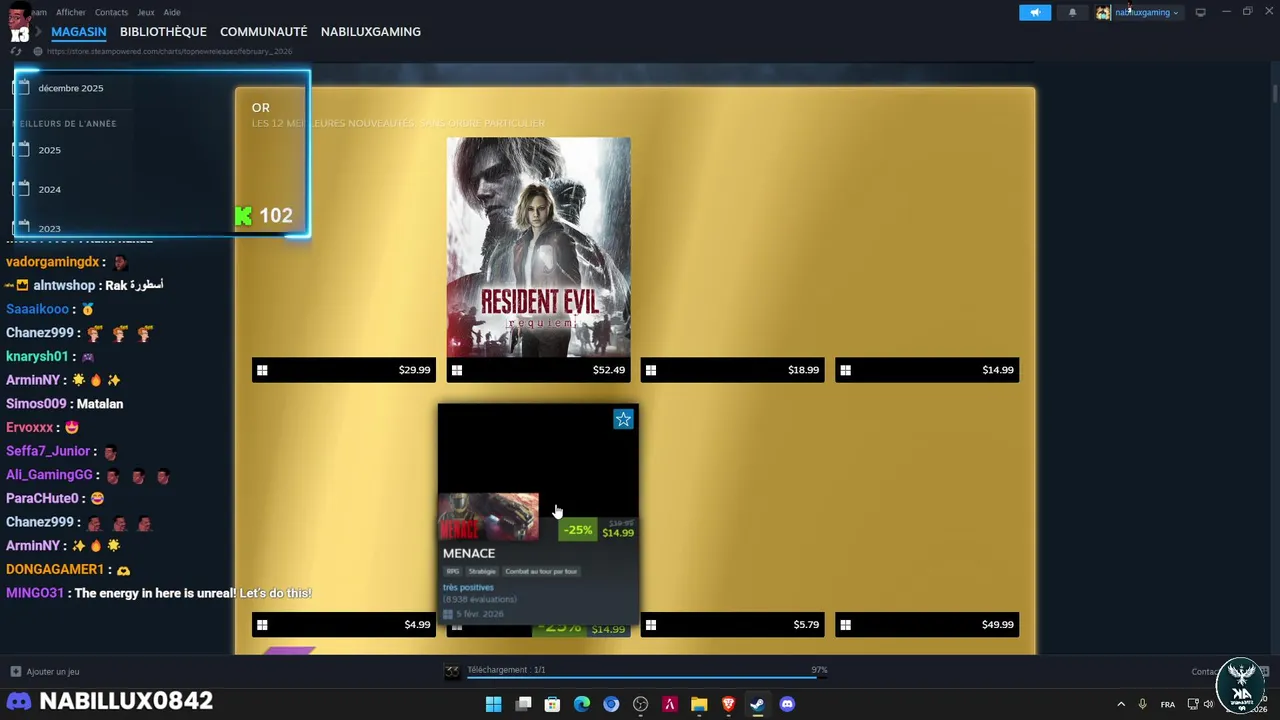Reload the store page
1280x720 pixels.
click(x=16, y=51)
